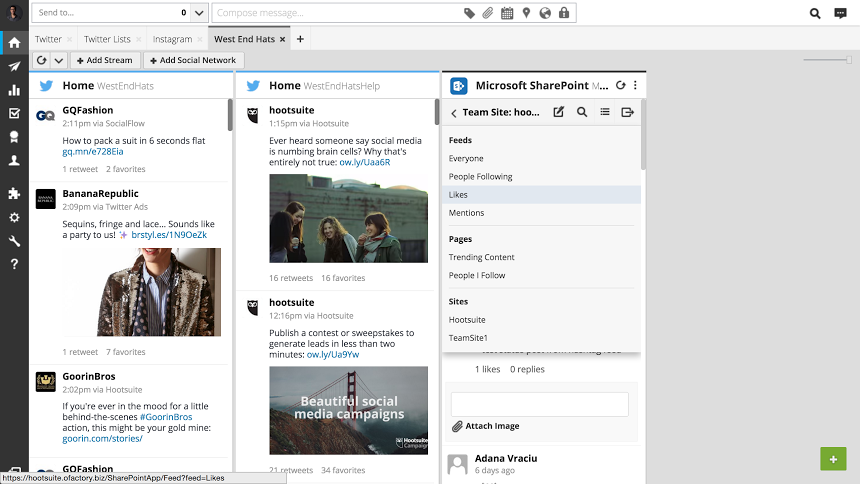Screen dimensions: 860x484
Task: Click the Attach Image button
Action: [486, 426]
